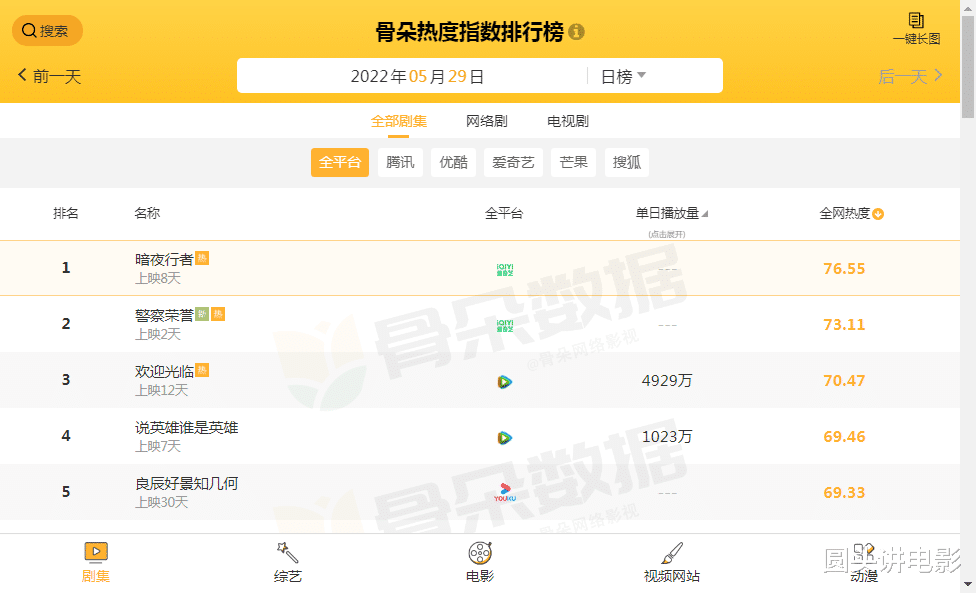Click heat value 73.11
Viewport: 976px width, 593px height.
click(844, 325)
